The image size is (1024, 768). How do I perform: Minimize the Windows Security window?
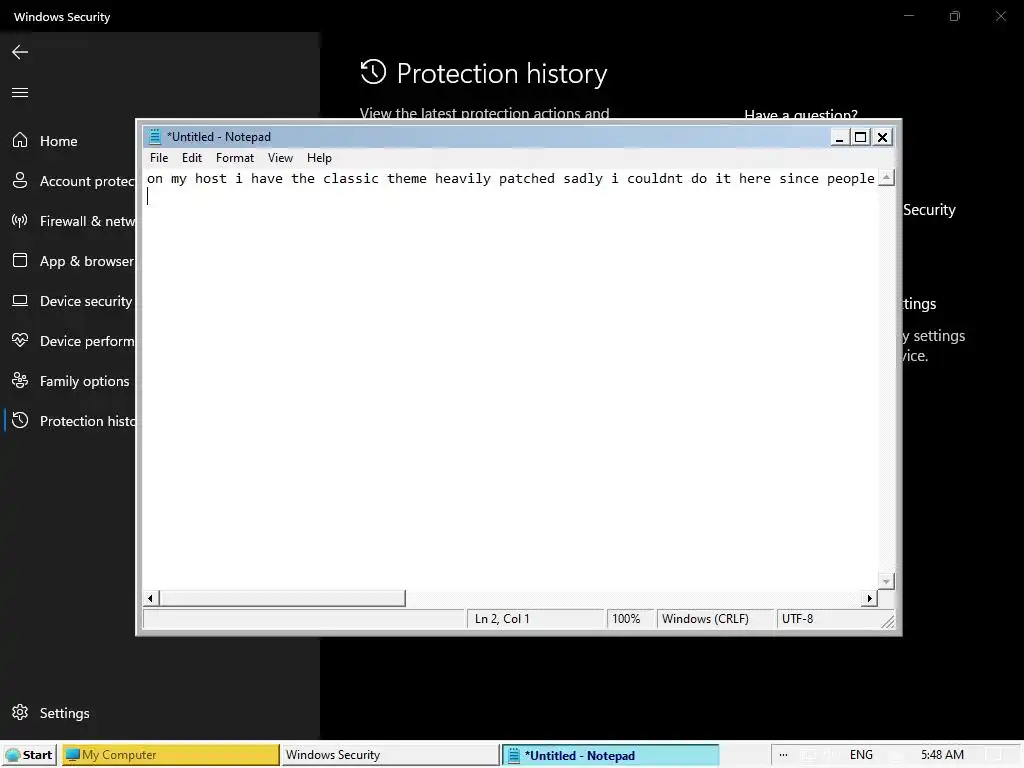click(x=909, y=16)
